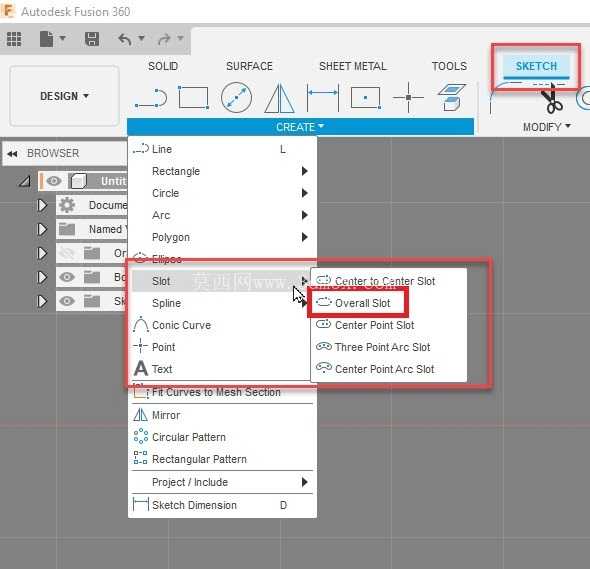
Task: Select the Sketch Dimension toolbar icon
Action: pos(323,97)
